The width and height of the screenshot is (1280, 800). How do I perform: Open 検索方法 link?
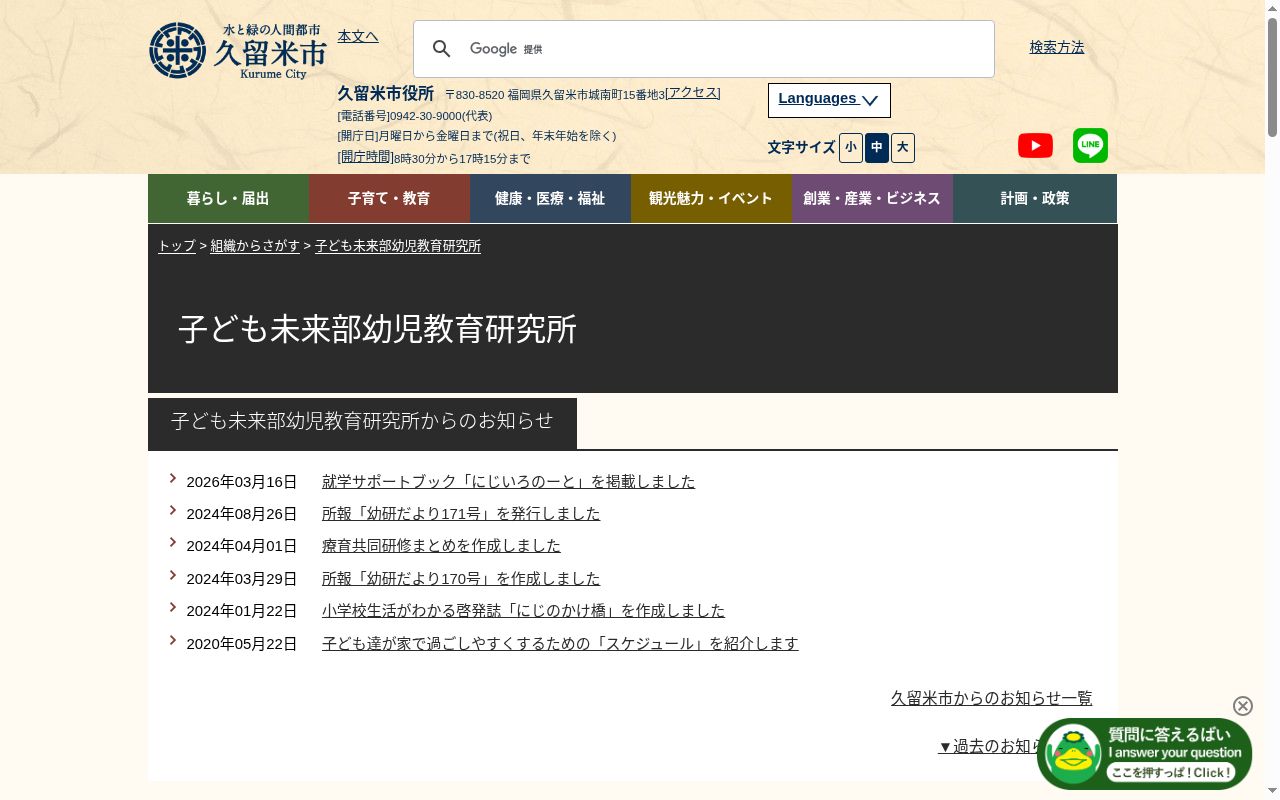[x=1057, y=47]
